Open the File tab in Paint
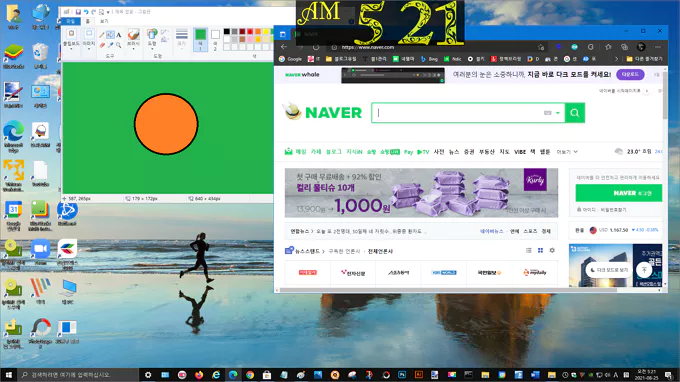 (x=71, y=21)
